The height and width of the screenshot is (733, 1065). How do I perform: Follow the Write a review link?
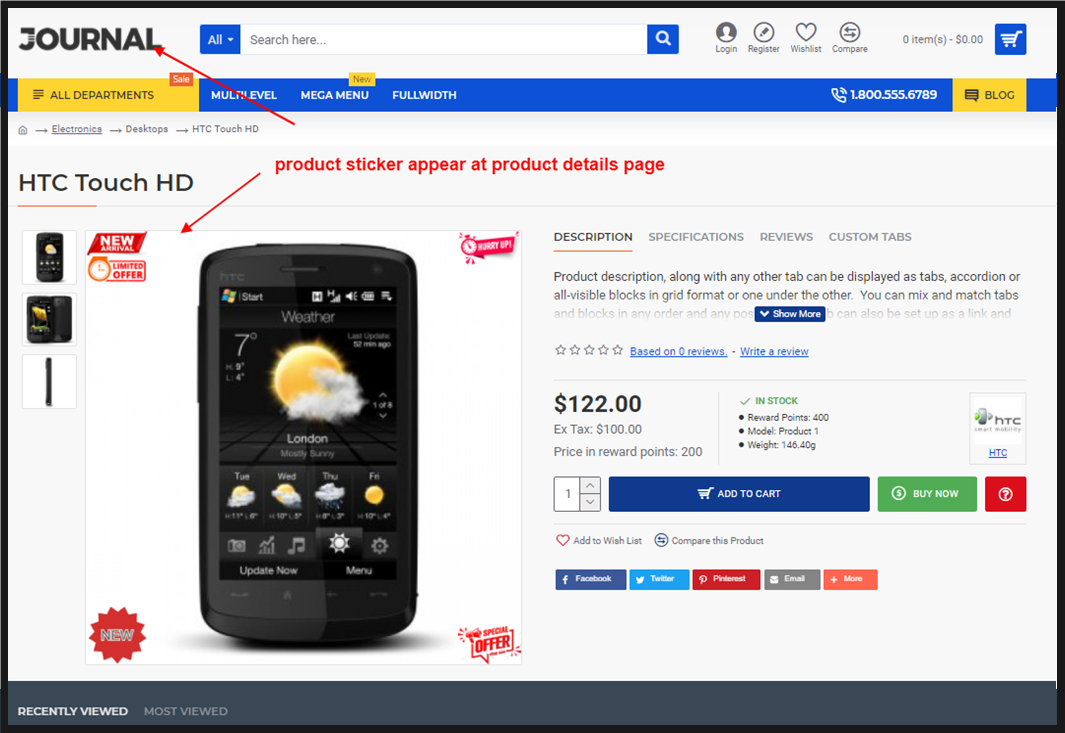coord(774,351)
